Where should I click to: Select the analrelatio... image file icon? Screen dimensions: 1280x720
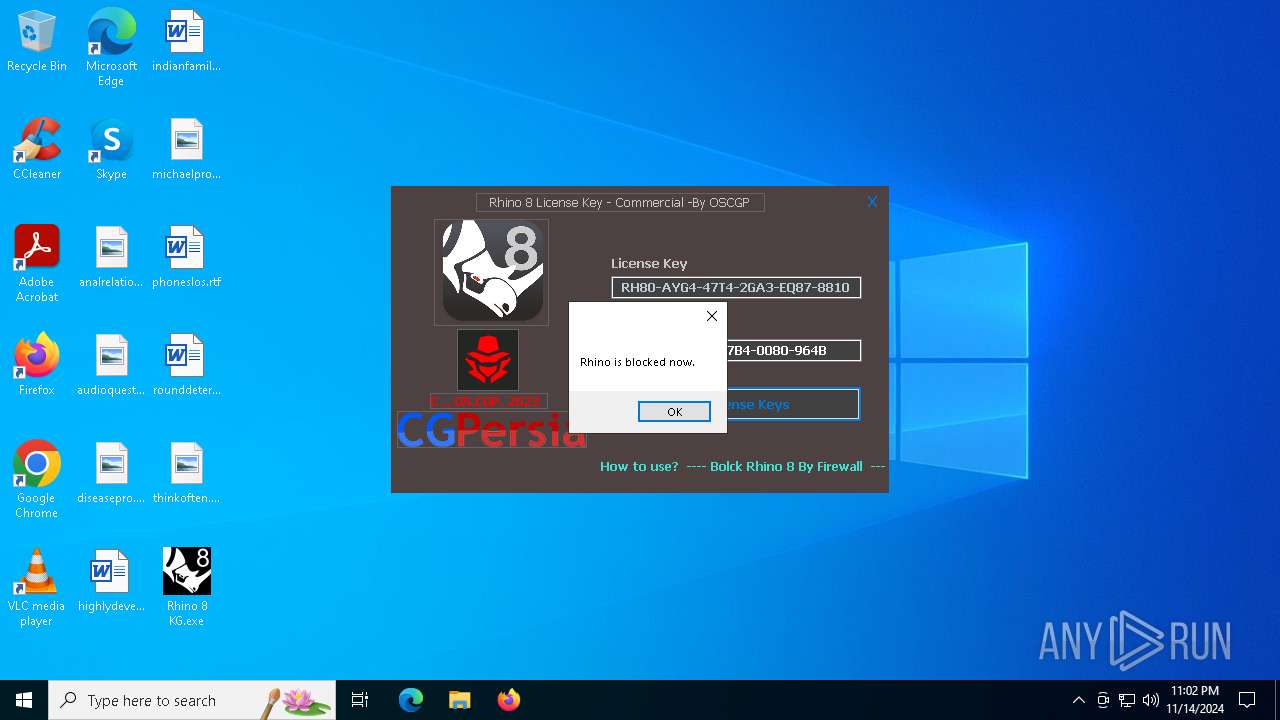(111, 258)
